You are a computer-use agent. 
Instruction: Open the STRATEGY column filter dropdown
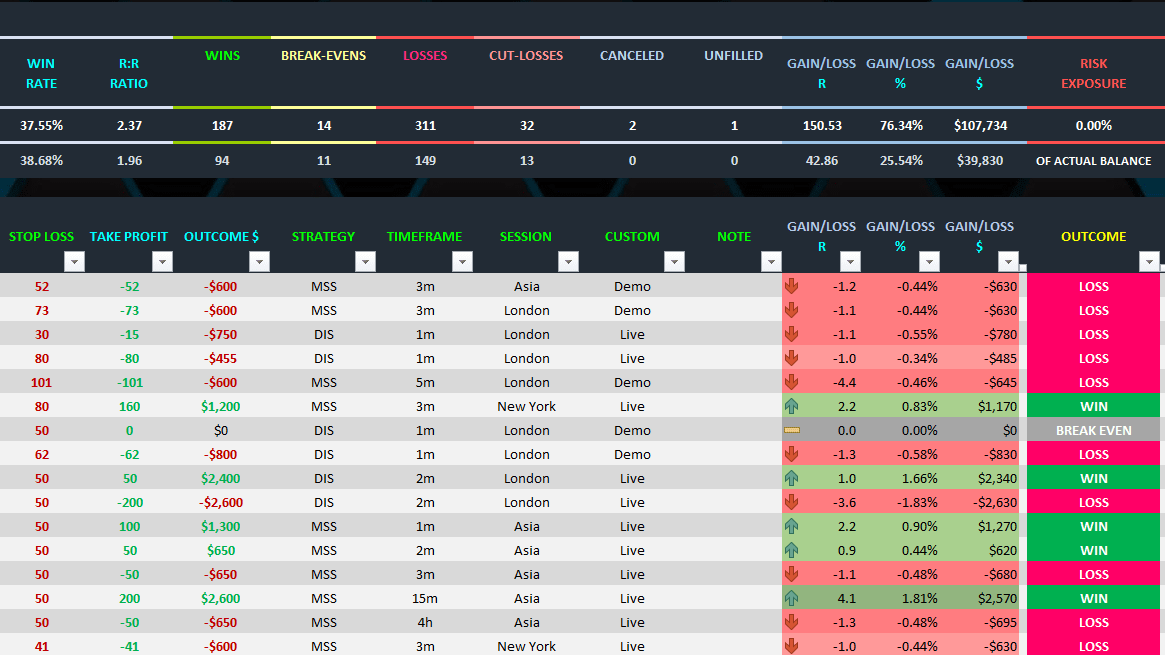coord(365,261)
